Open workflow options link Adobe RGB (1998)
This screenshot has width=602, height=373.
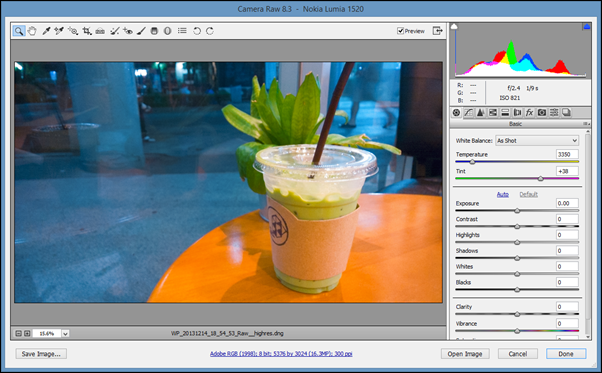(281, 354)
